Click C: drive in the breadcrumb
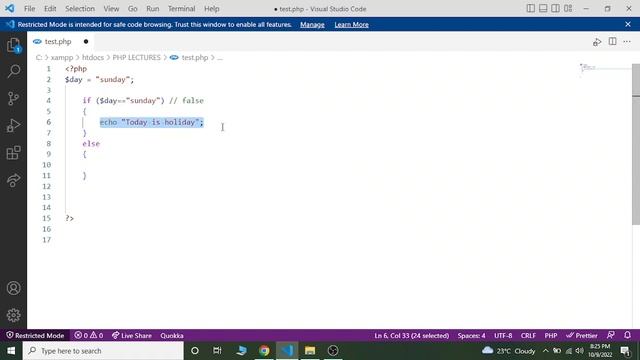 (x=39, y=58)
